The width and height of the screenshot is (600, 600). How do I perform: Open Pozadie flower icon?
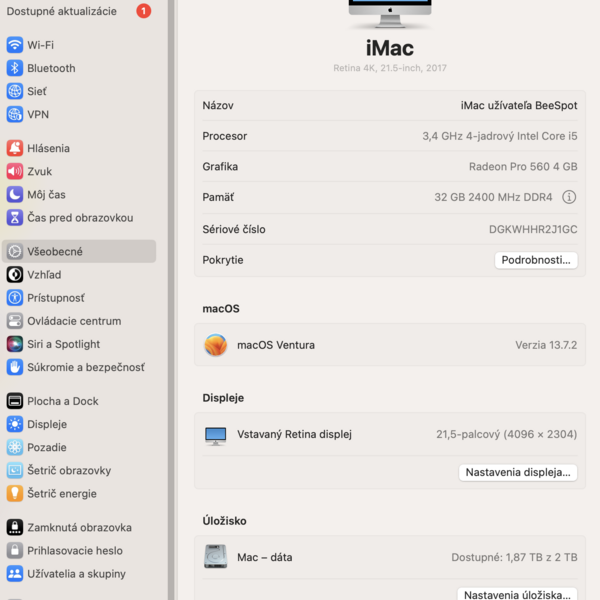[15, 447]
